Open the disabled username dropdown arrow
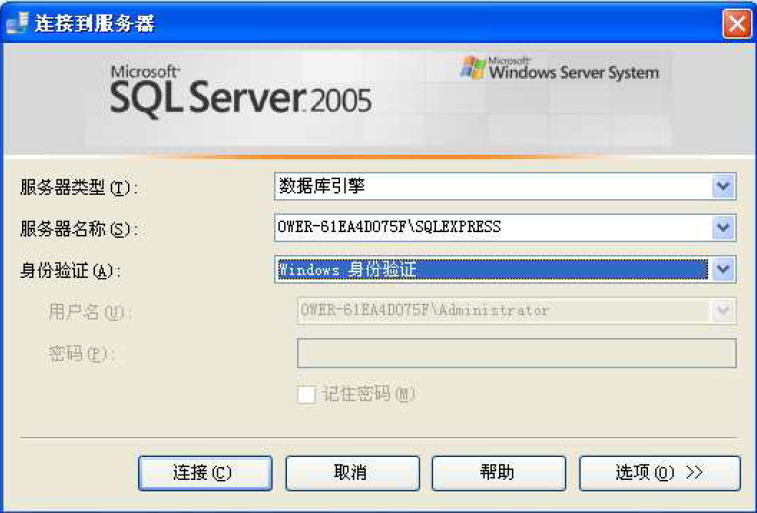 (x=723, y=310)
